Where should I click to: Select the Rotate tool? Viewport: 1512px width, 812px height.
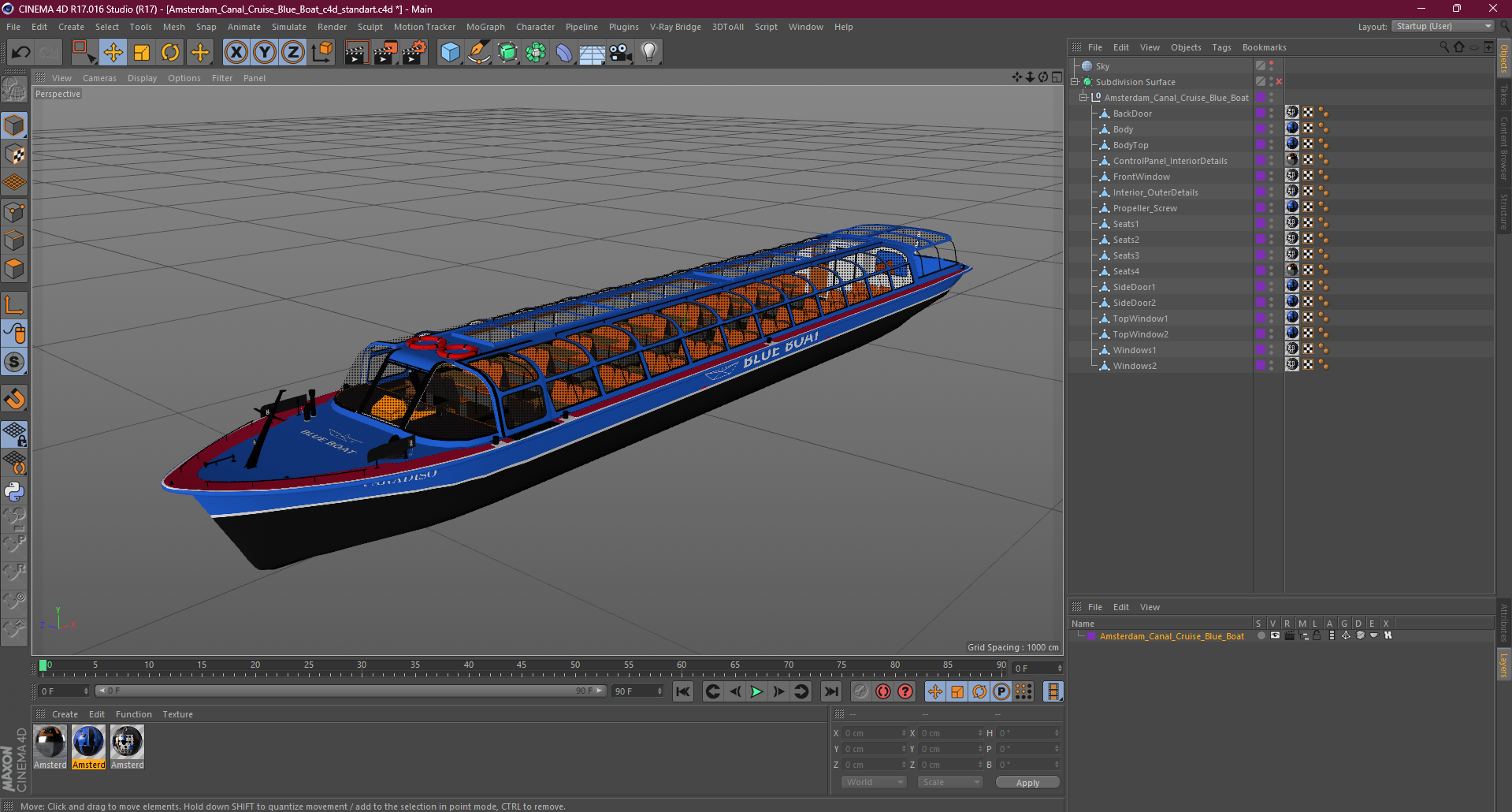[x=170, y=53]
